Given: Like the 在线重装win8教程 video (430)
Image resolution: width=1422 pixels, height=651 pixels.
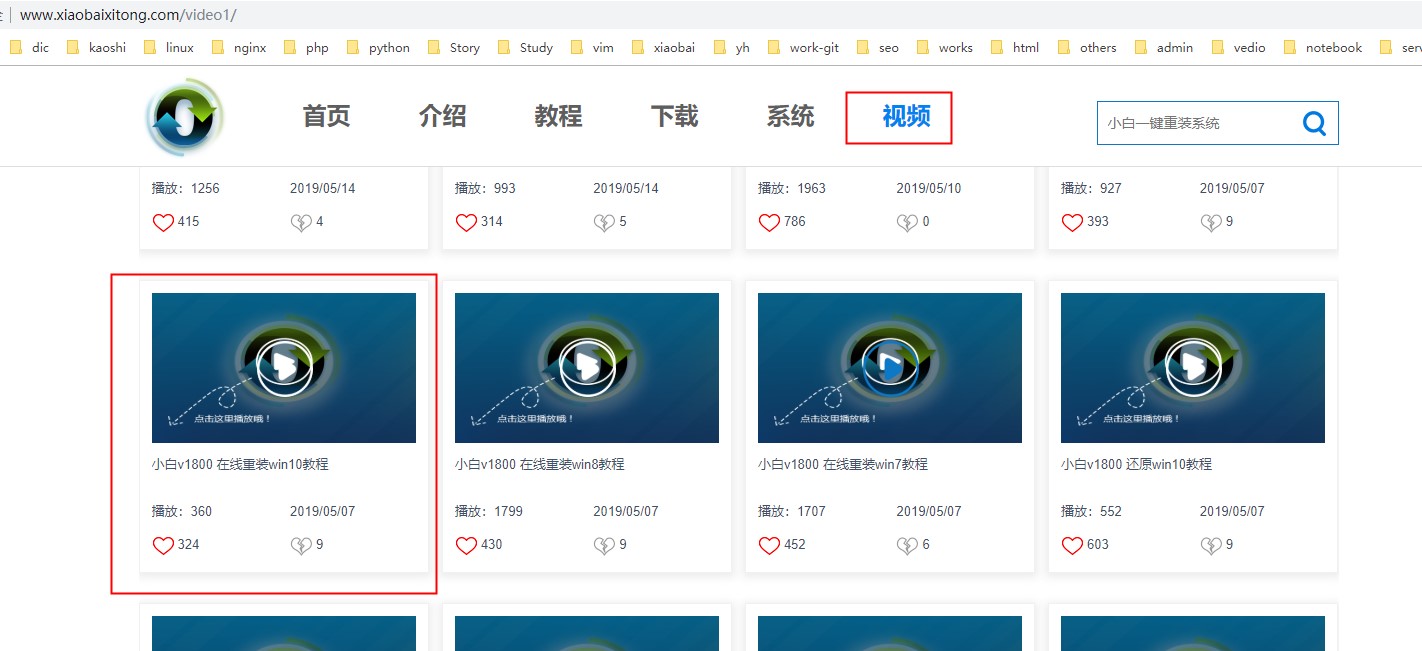Looking at the screenshot, I should 466,545.
